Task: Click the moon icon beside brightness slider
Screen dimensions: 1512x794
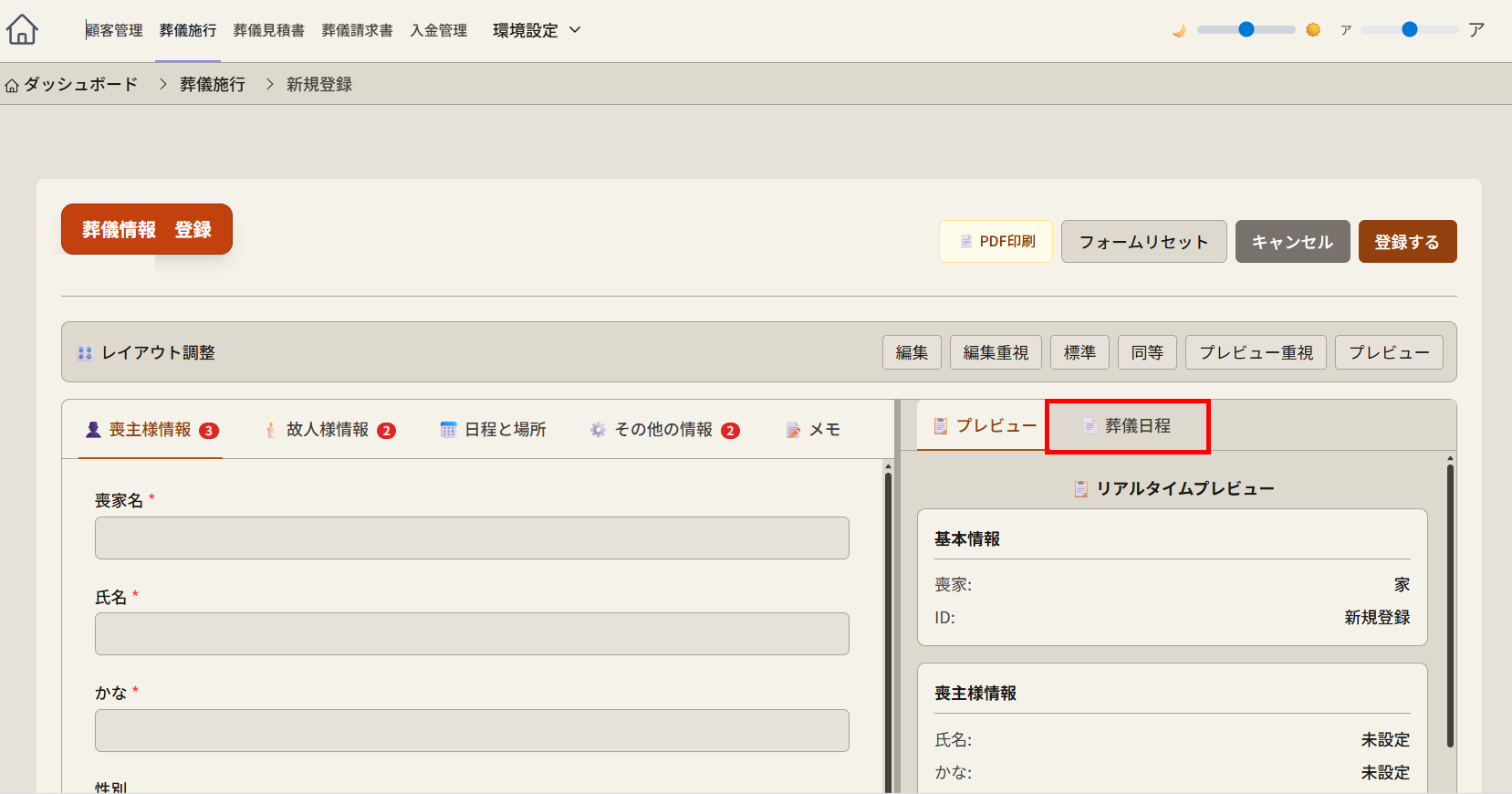Action: point(1179,30)
